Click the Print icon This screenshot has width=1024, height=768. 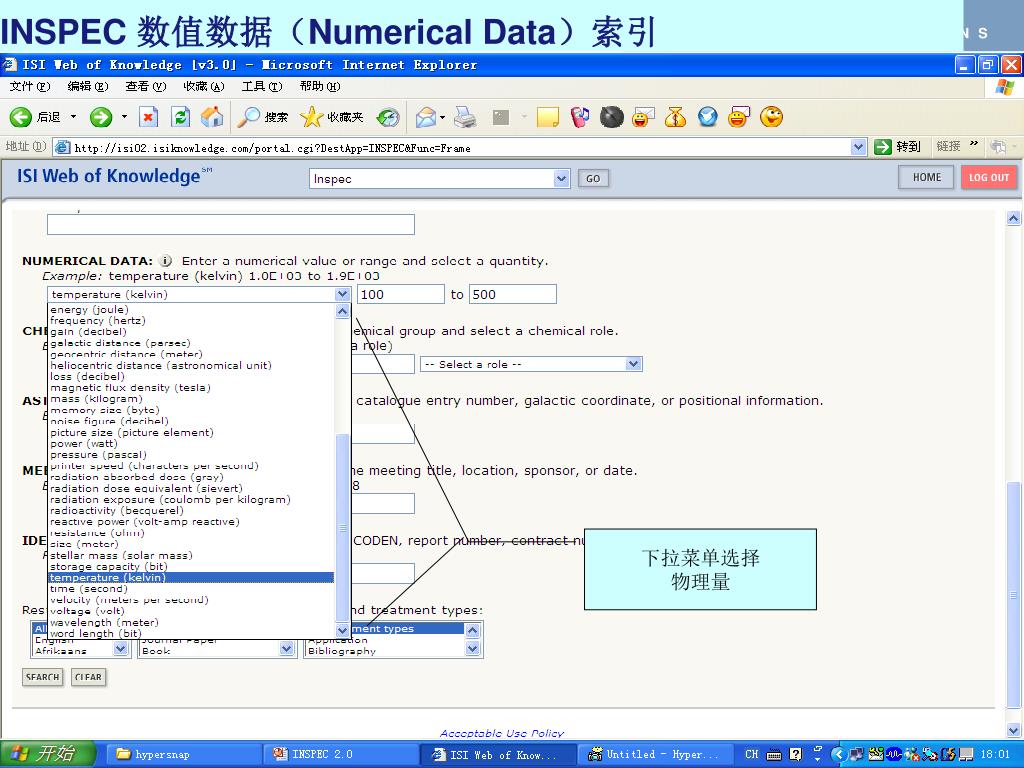pos(465,118)
